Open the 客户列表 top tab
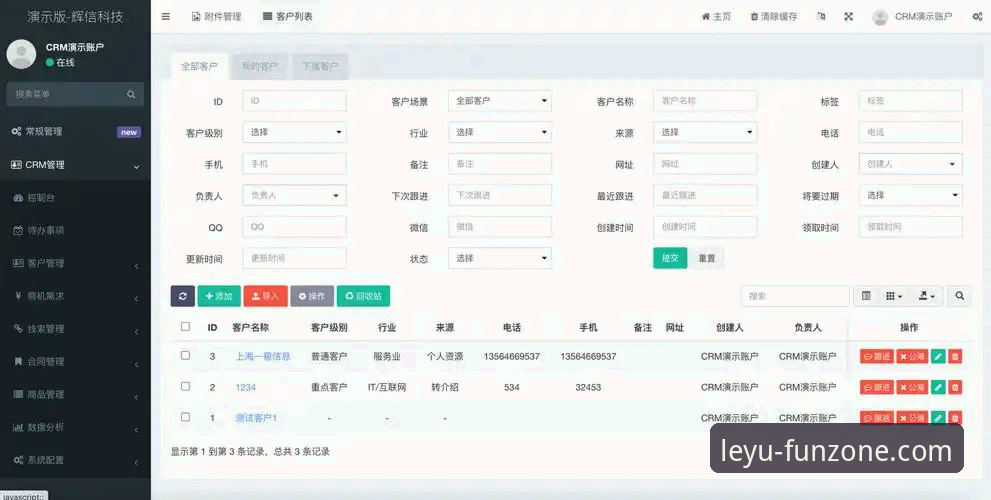This screenshot has height=500, width=991. [x=288, y=16]
